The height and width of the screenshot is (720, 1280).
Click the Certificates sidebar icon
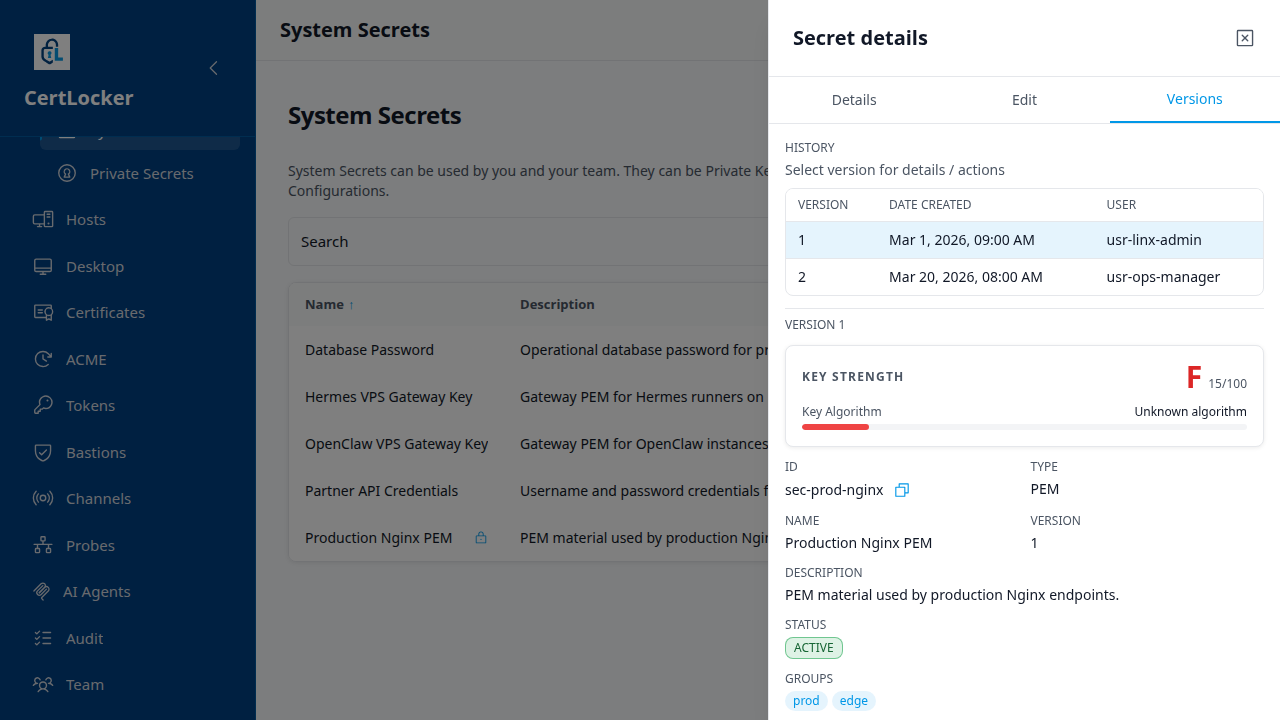tap(42, 313)
